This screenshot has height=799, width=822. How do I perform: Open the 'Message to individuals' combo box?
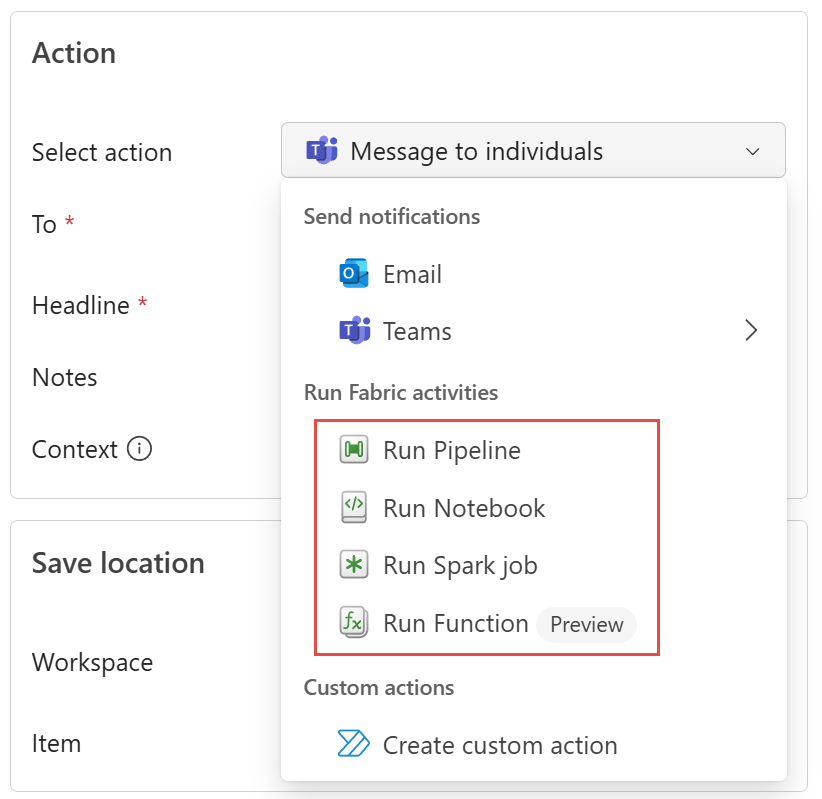pyautogui.click(x=532, y=151)
